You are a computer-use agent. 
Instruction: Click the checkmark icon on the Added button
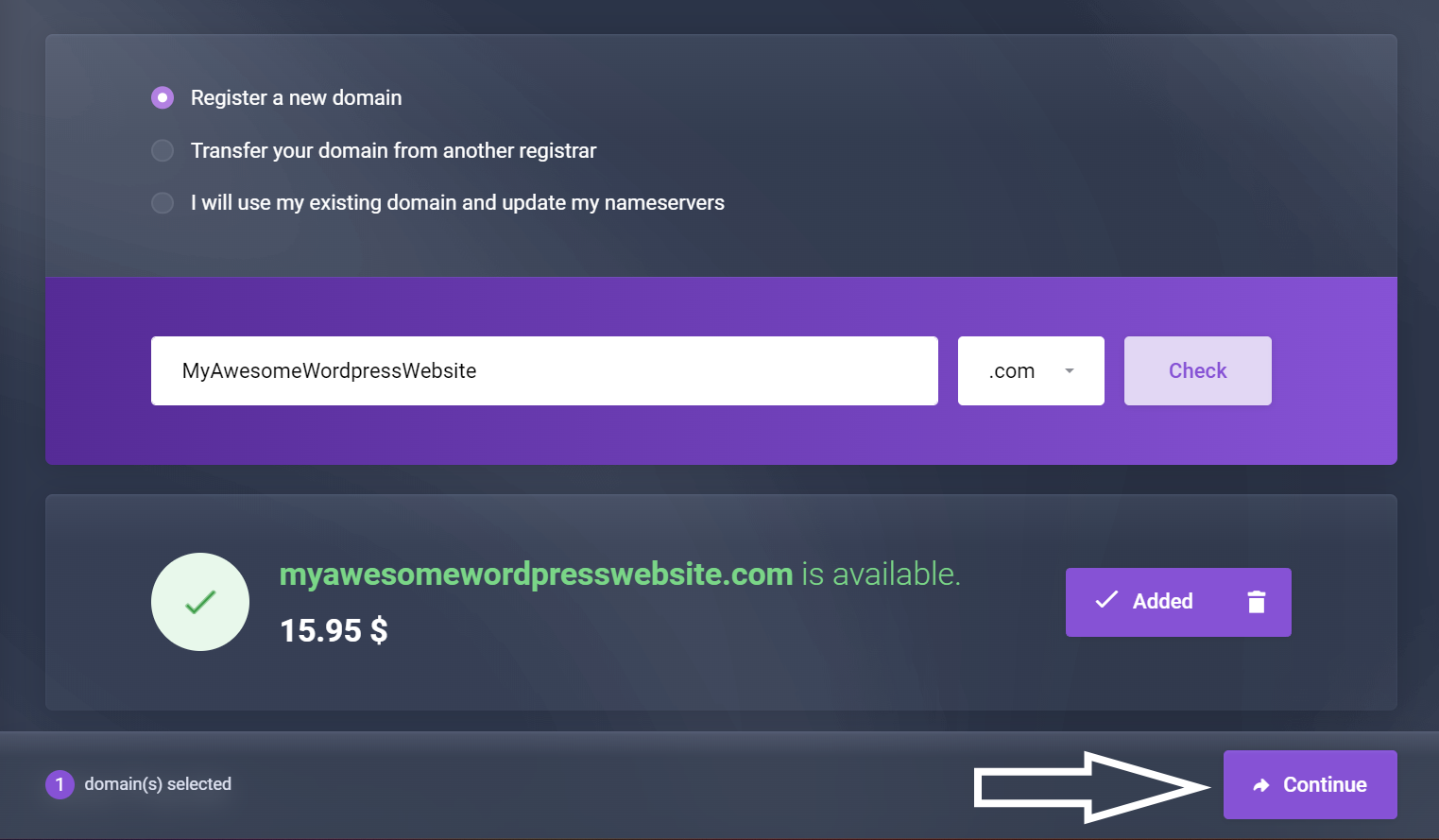click(1106, 601)
